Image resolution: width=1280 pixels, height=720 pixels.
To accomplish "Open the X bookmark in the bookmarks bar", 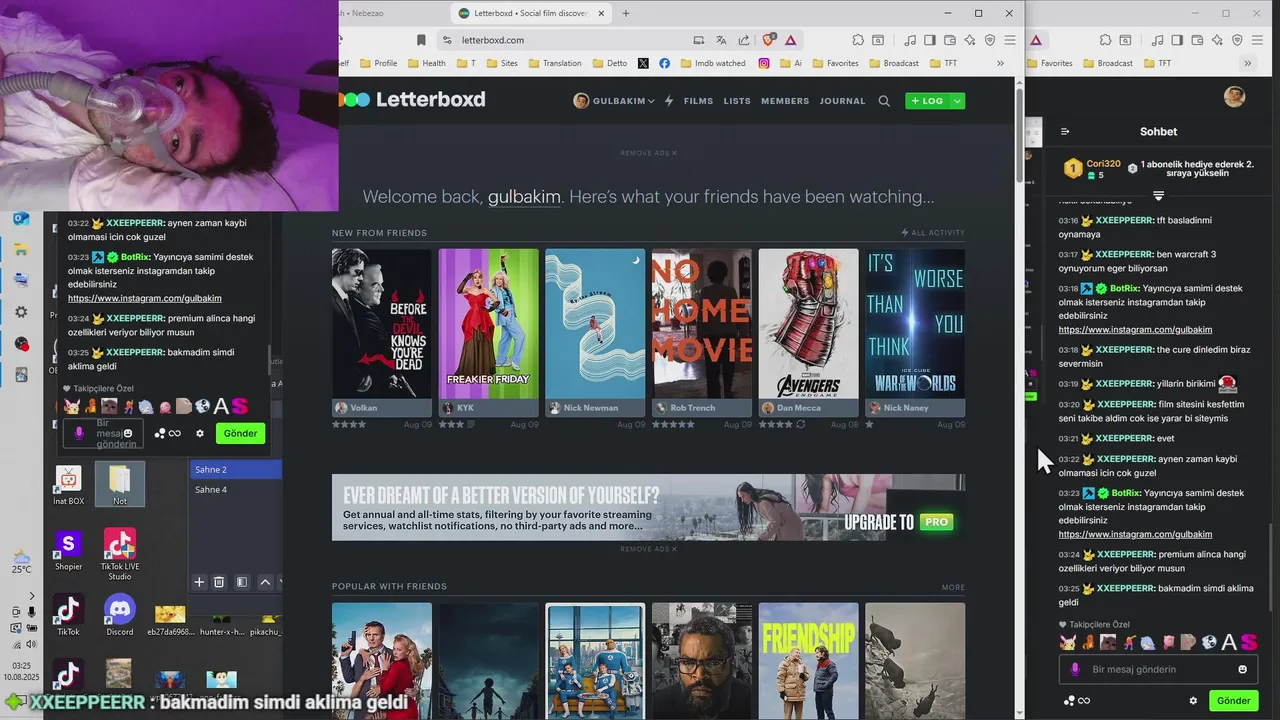I will pyautogui.click(x=643, y=63).
